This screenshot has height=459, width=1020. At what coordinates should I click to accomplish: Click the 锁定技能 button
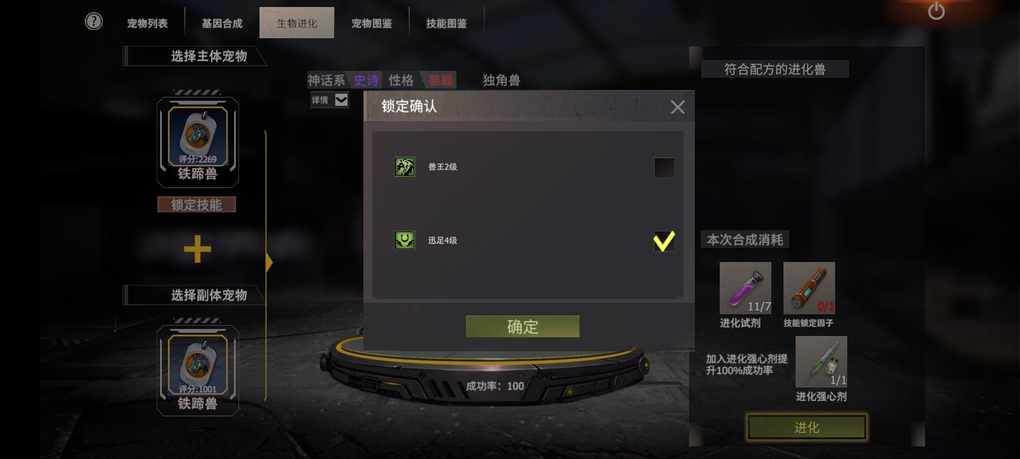(196, 205)
